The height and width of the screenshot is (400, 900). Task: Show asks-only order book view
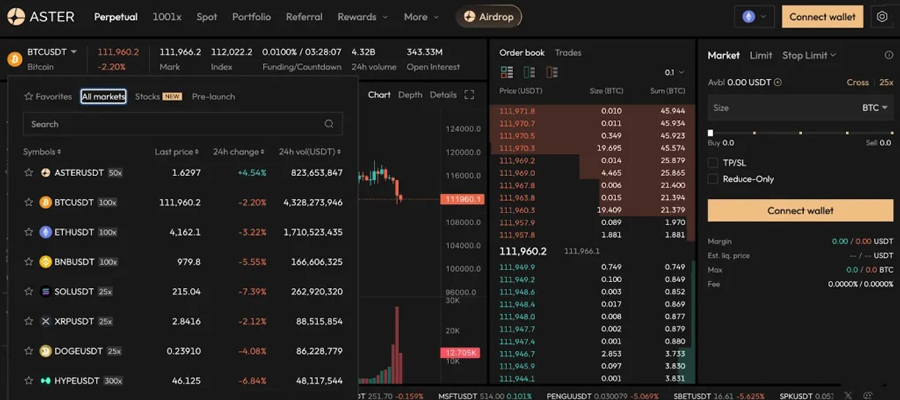[552, 72]
